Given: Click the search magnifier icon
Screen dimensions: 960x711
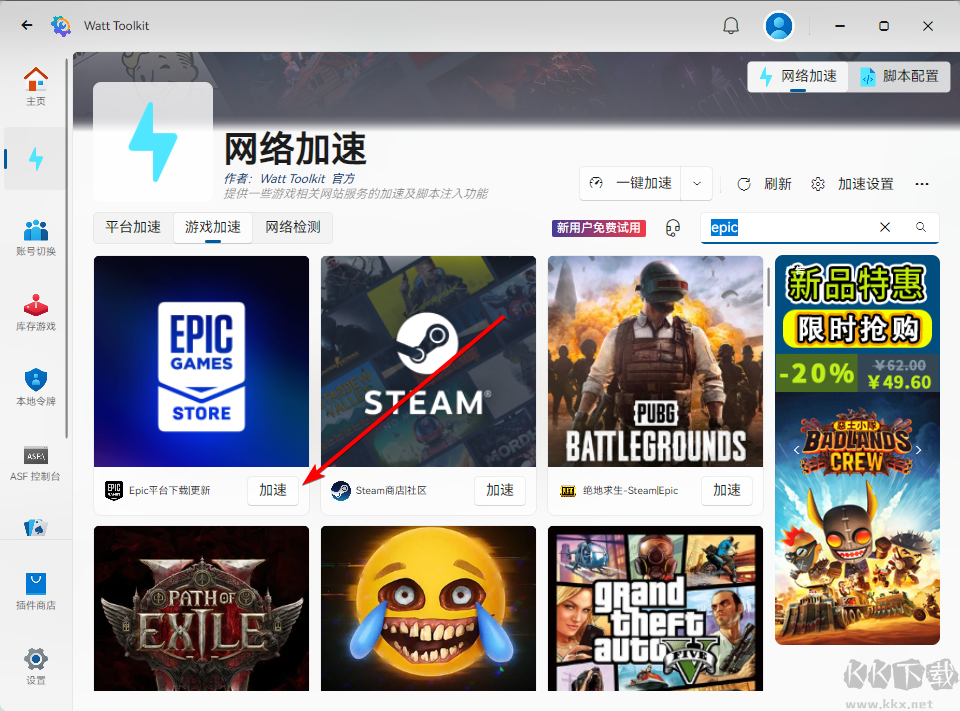Looking at the screenshot, I should pos(920,227).
